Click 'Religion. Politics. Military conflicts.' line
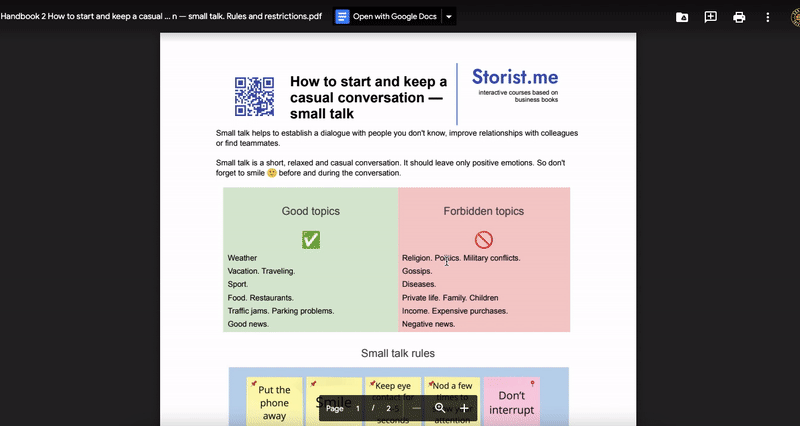Viewport: 800px width, 426px height. click(x=461, y=258)
